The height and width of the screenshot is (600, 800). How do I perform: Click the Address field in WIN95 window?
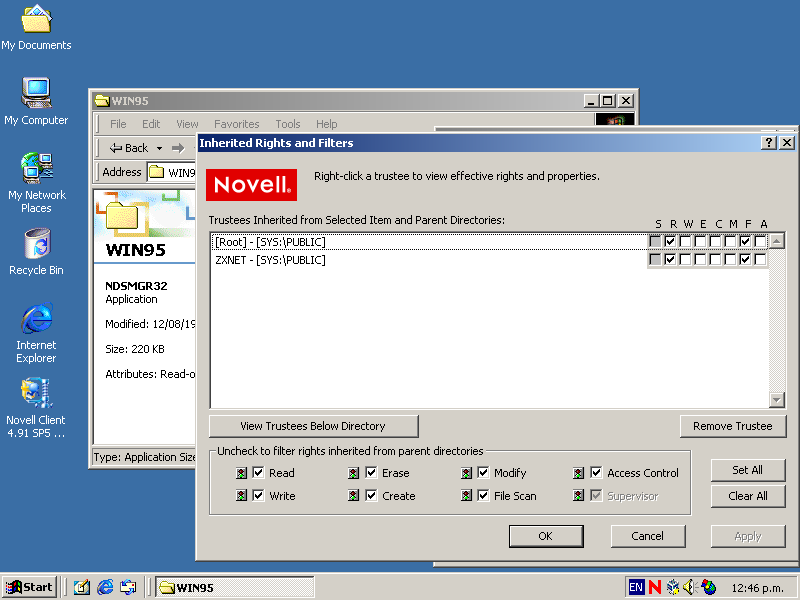click(x=171, y=172)
